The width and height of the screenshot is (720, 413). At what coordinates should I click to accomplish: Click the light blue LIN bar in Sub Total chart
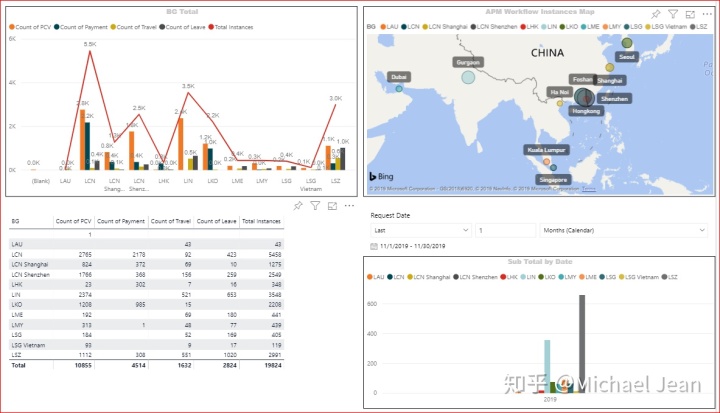(x=547, y=367)
